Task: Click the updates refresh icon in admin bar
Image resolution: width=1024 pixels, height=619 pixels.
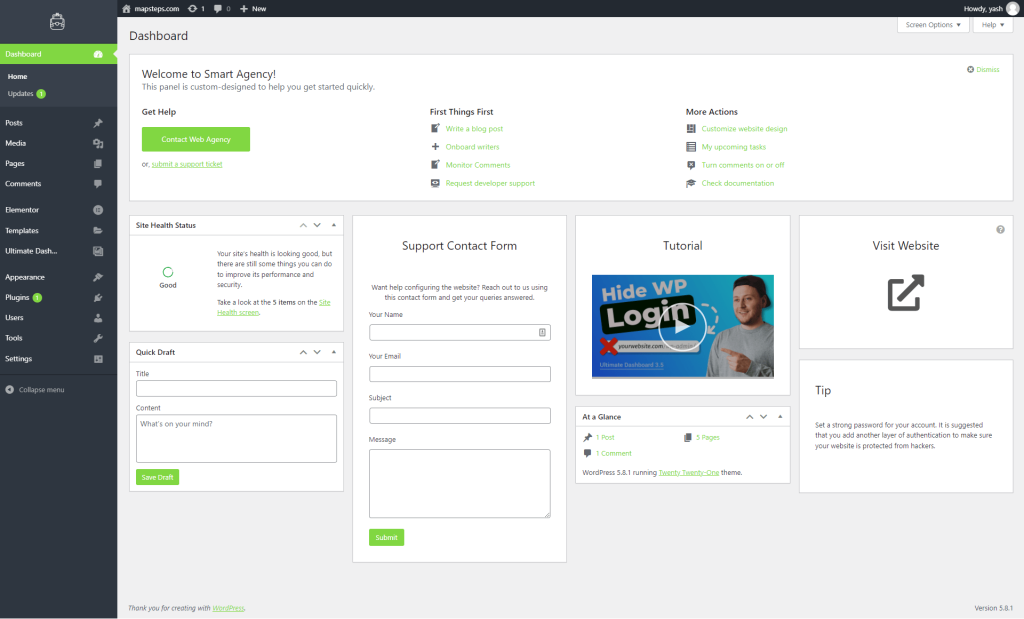Action: [192, 8]
